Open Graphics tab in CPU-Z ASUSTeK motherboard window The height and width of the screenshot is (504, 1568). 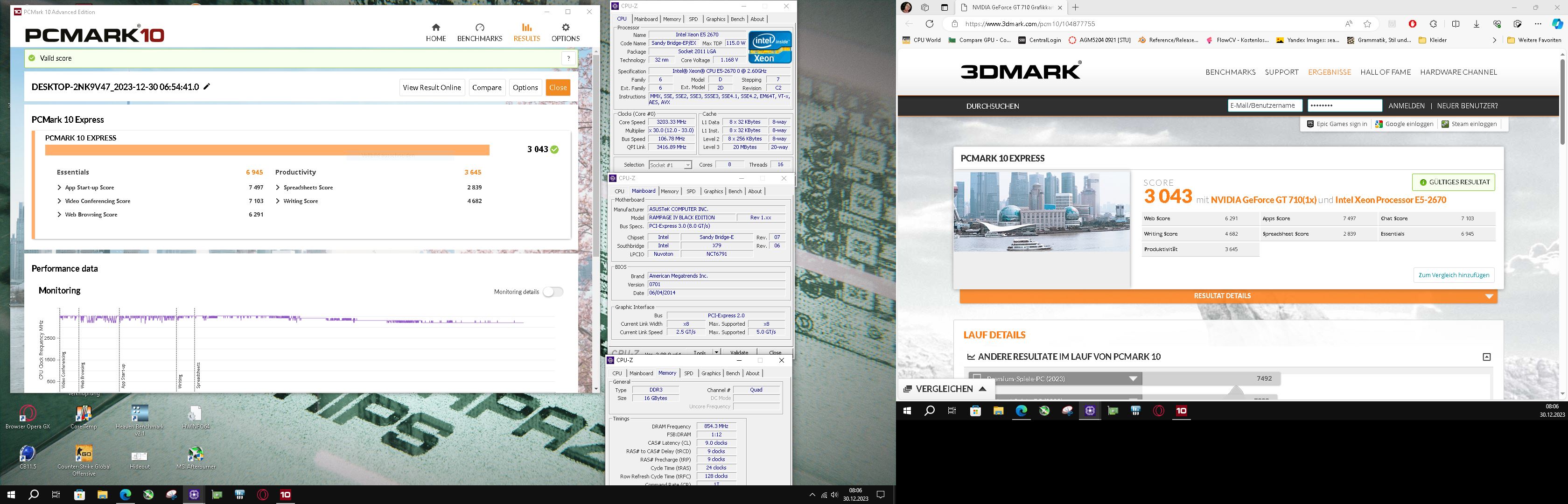714,191
